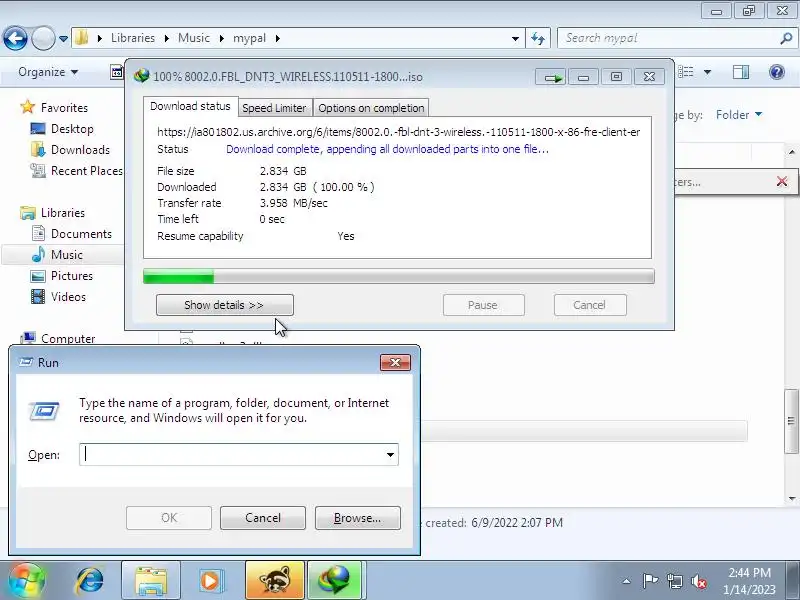Image resolution: width=800 pixels, height=600 pixels.
Task: Click Pause in the download dialog
Action: [483, 305]
